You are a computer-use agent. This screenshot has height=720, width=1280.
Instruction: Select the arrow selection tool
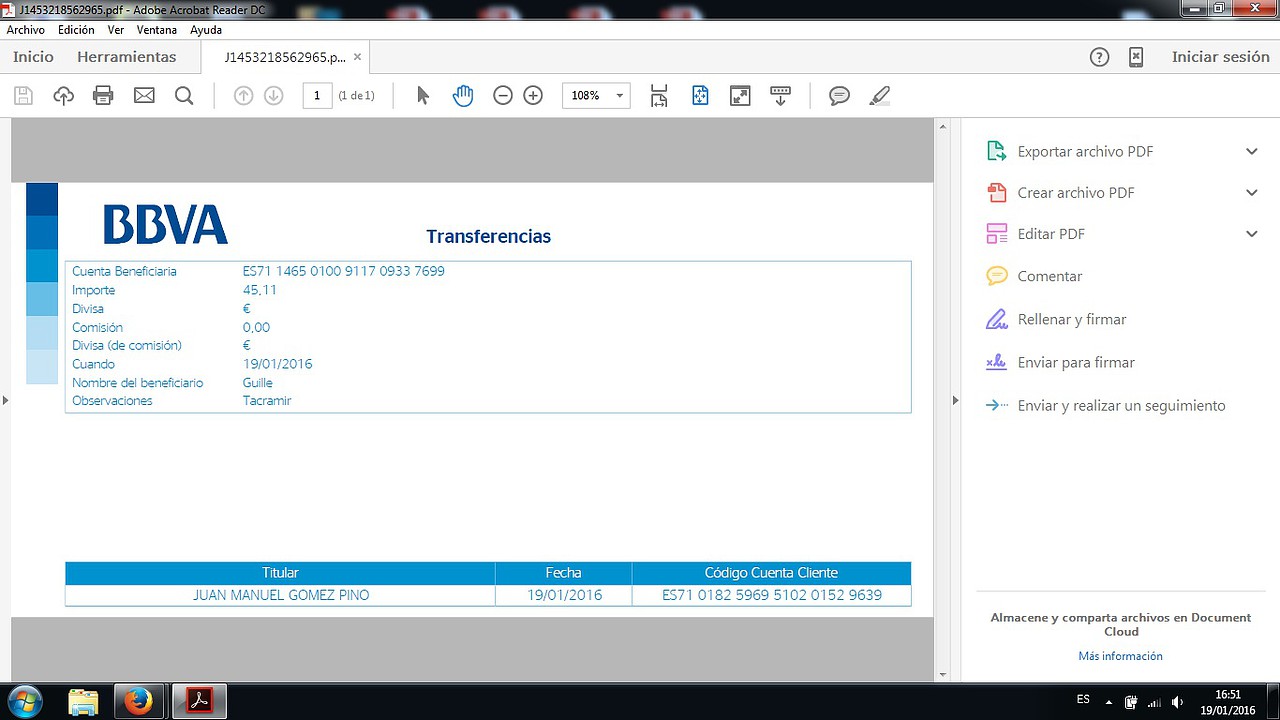tap(423, 96)
